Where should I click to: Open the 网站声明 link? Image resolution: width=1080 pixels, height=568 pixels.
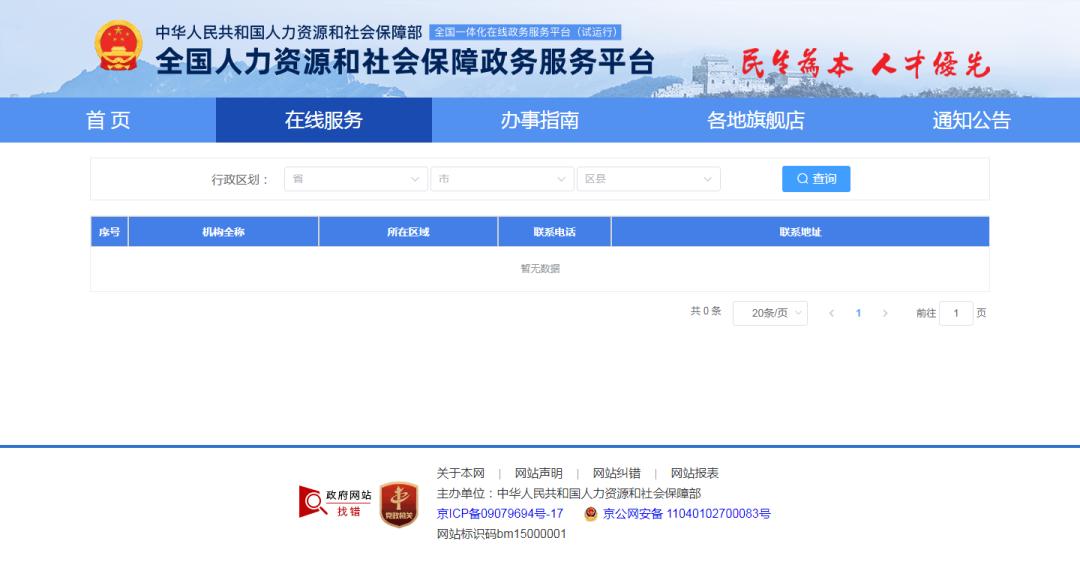[x=539, y=473]
